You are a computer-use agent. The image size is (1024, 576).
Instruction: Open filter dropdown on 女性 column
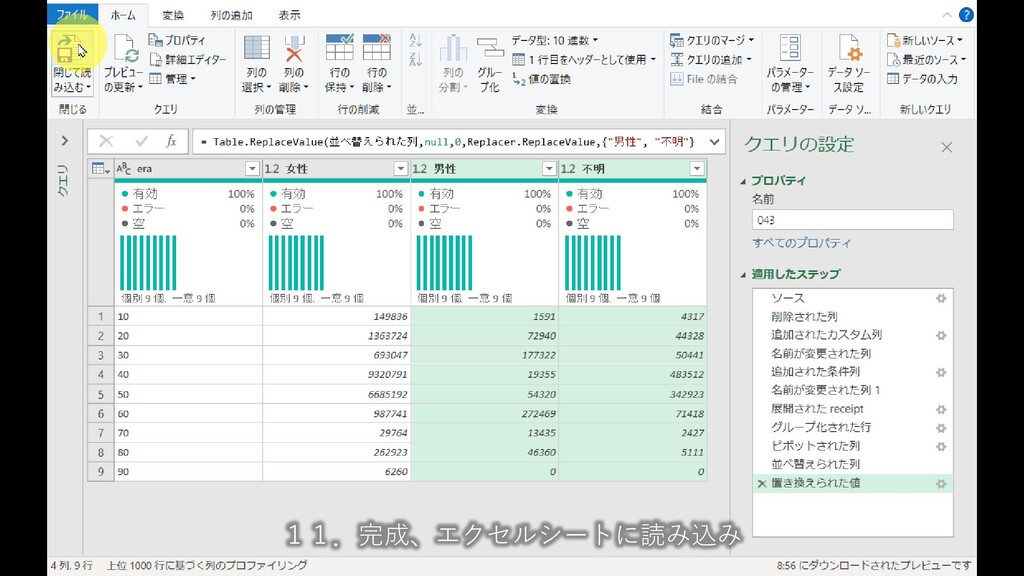coord(401,169)
